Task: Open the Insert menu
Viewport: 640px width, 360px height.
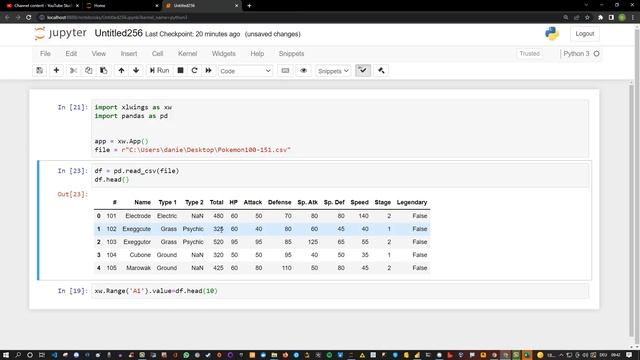Action: pos(129,53)
